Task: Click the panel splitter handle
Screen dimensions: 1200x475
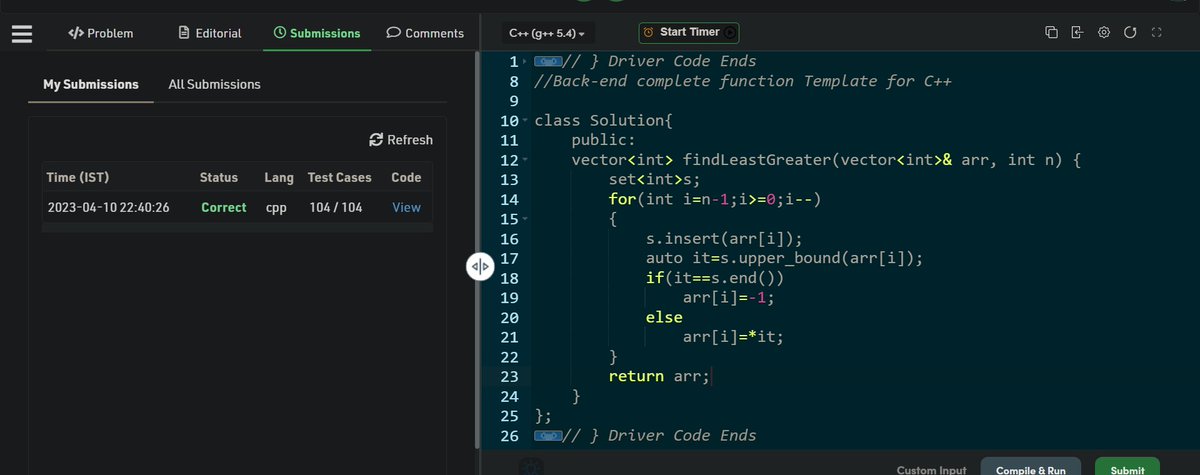Action: click(x=479, y=267)
